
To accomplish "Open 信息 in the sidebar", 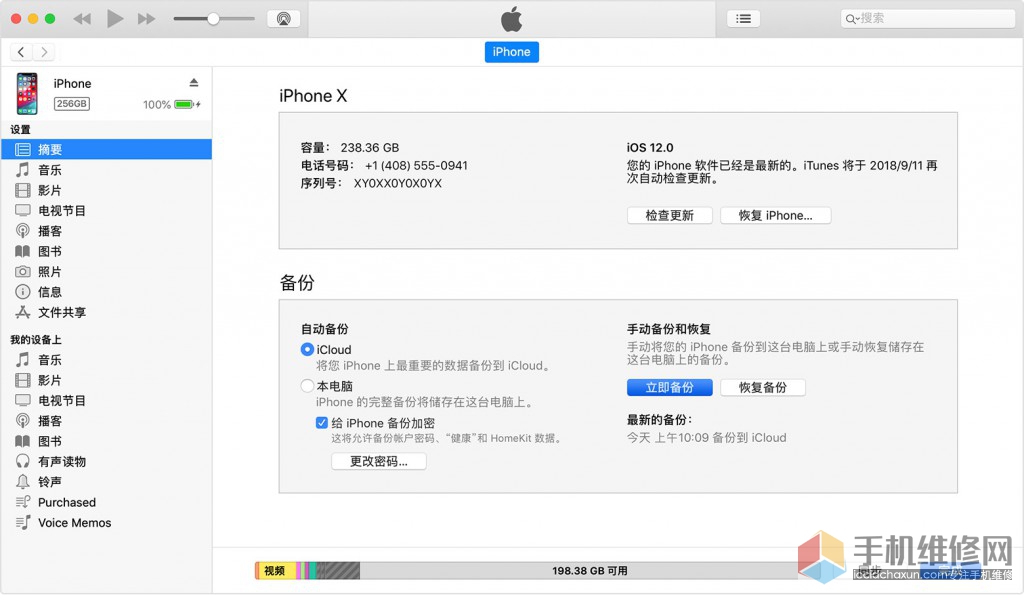I will coord(106,292).
